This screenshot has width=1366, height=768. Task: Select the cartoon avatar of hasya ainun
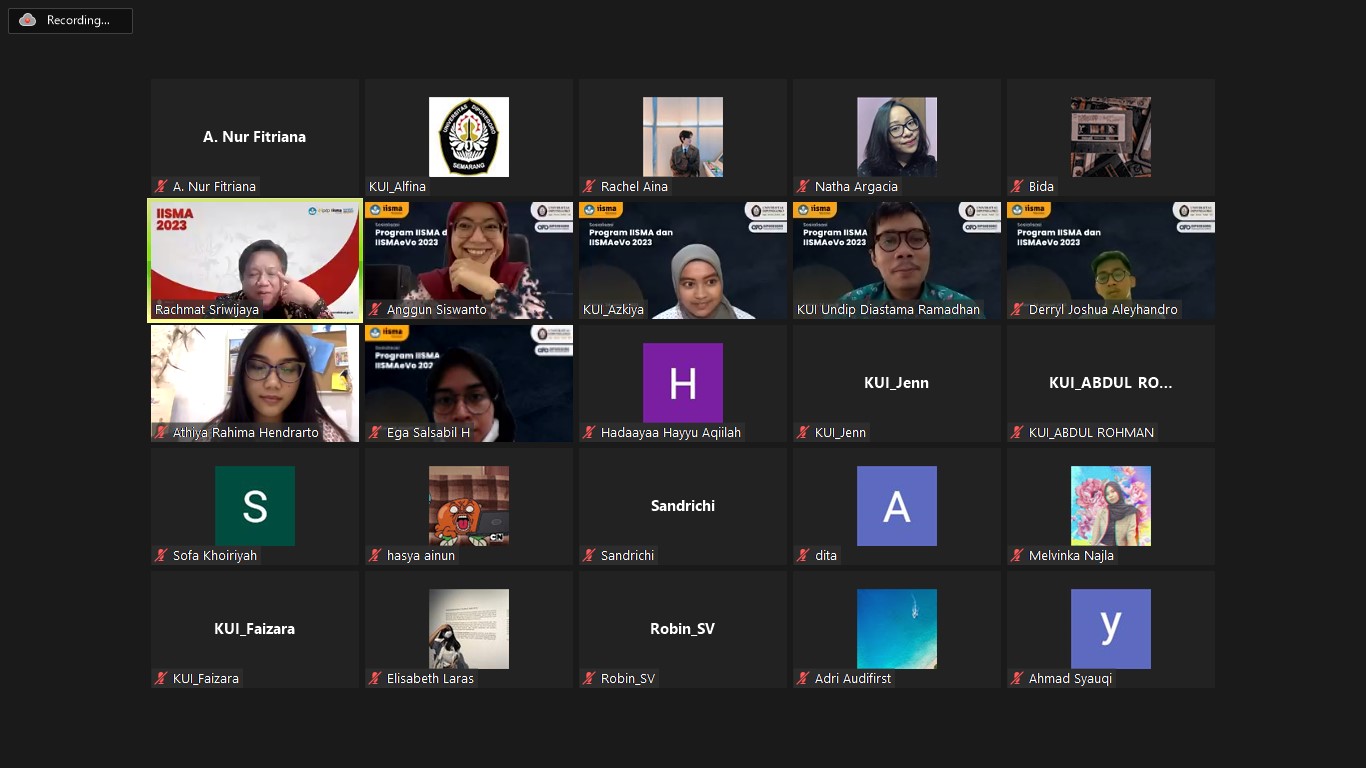(468, 506)
